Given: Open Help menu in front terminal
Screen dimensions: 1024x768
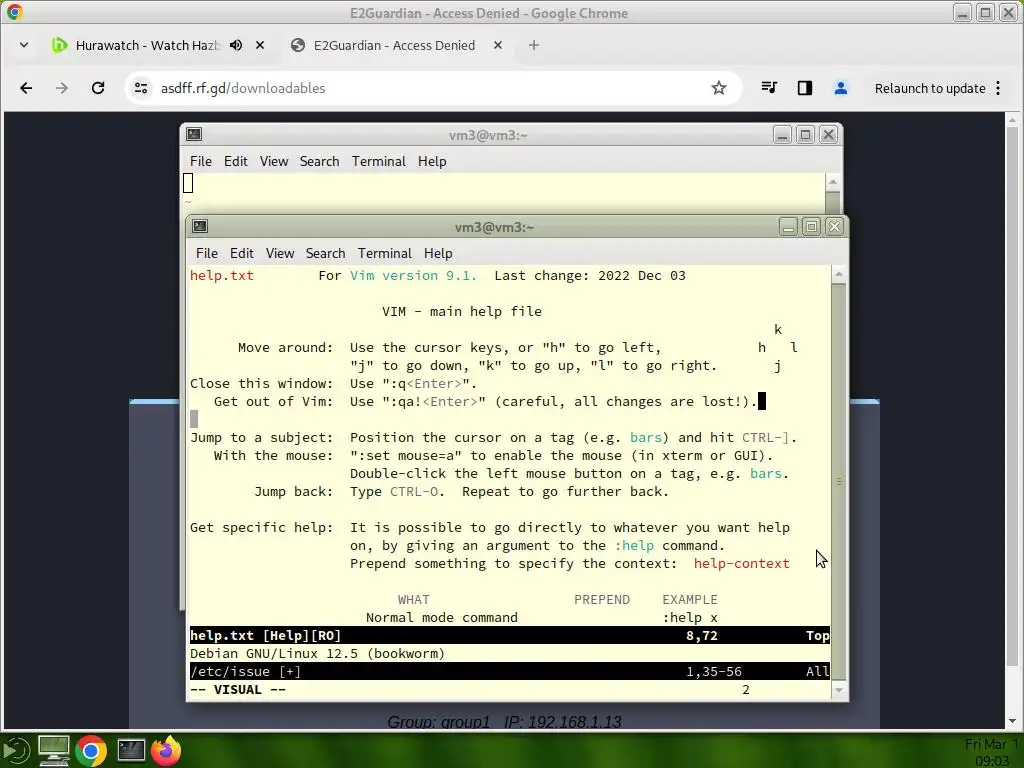Looking at the screenshot, I should click(x=438, y=253).
